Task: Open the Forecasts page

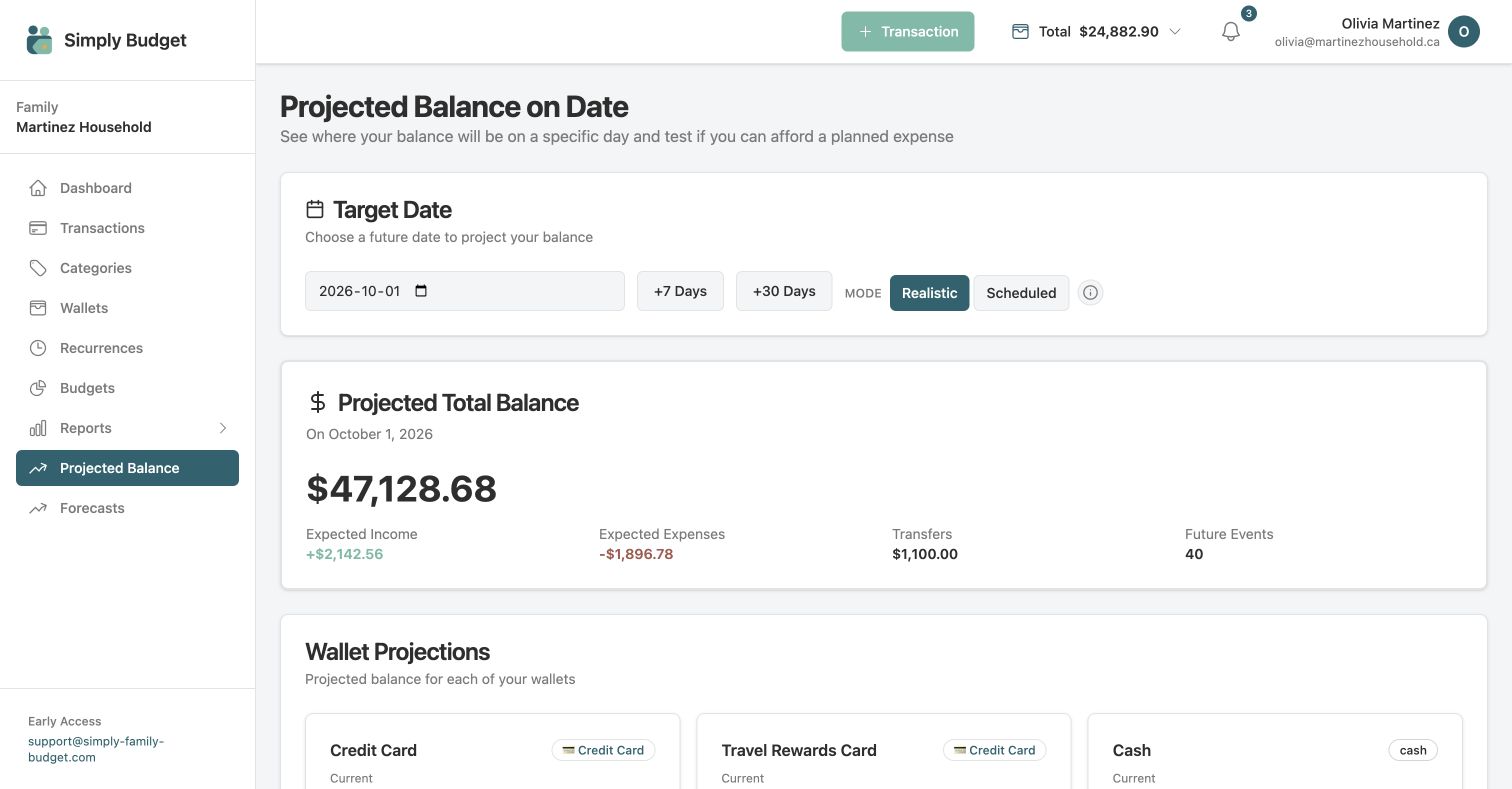Action: 127,508
